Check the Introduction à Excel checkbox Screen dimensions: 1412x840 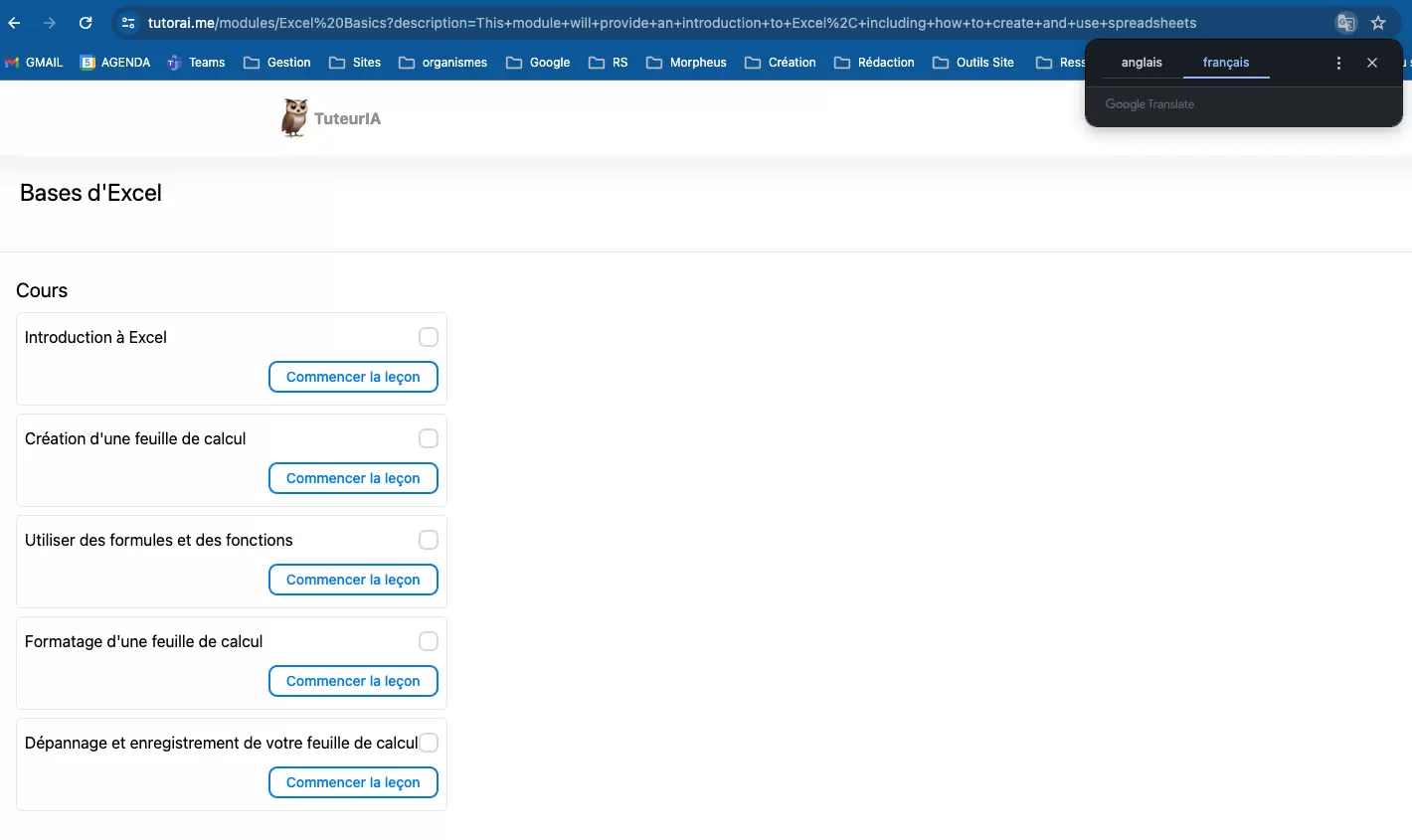pos(429,337)
